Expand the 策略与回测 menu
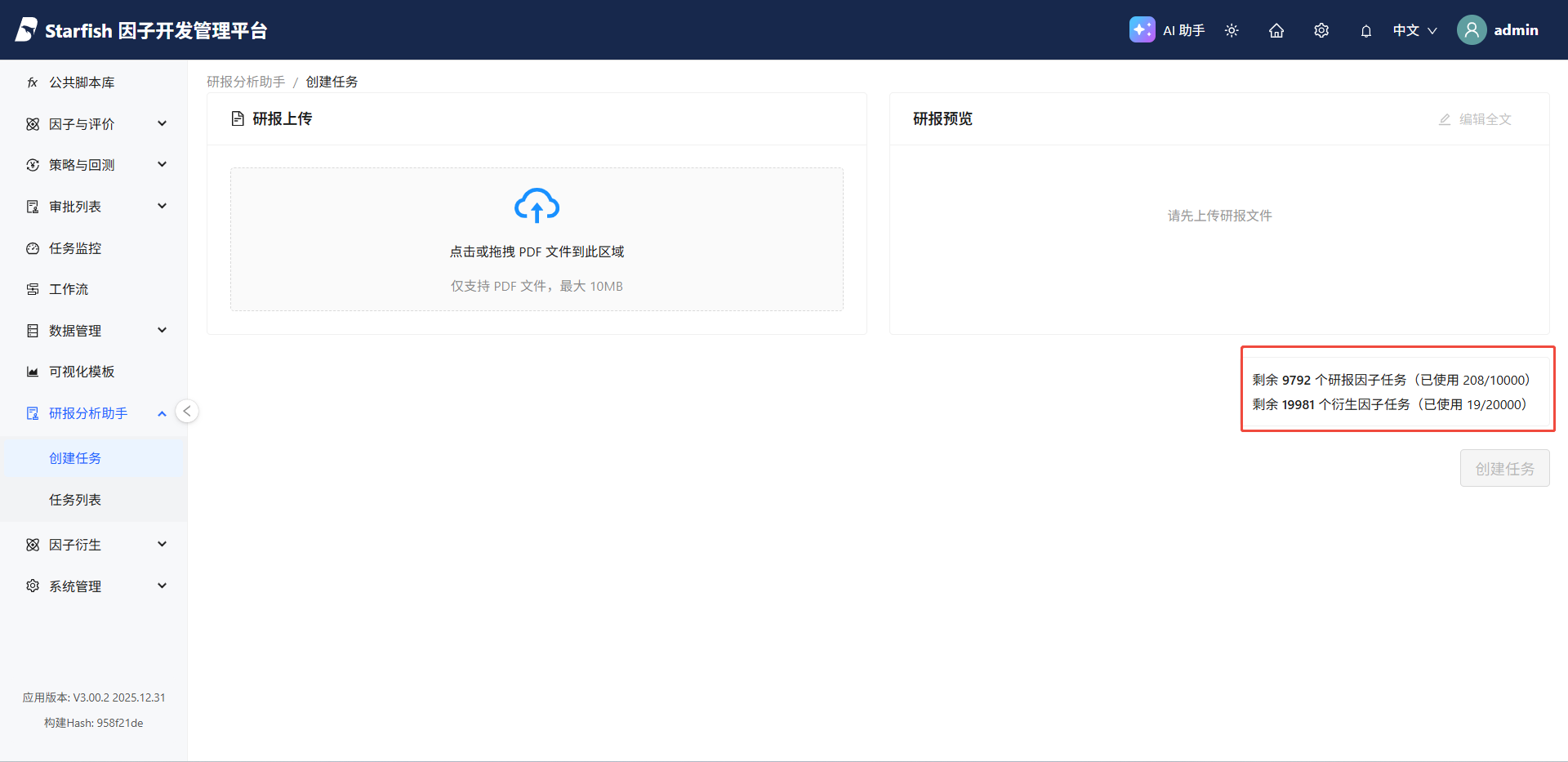This screenshot has width=1568, height=762. tap(94, 165)
